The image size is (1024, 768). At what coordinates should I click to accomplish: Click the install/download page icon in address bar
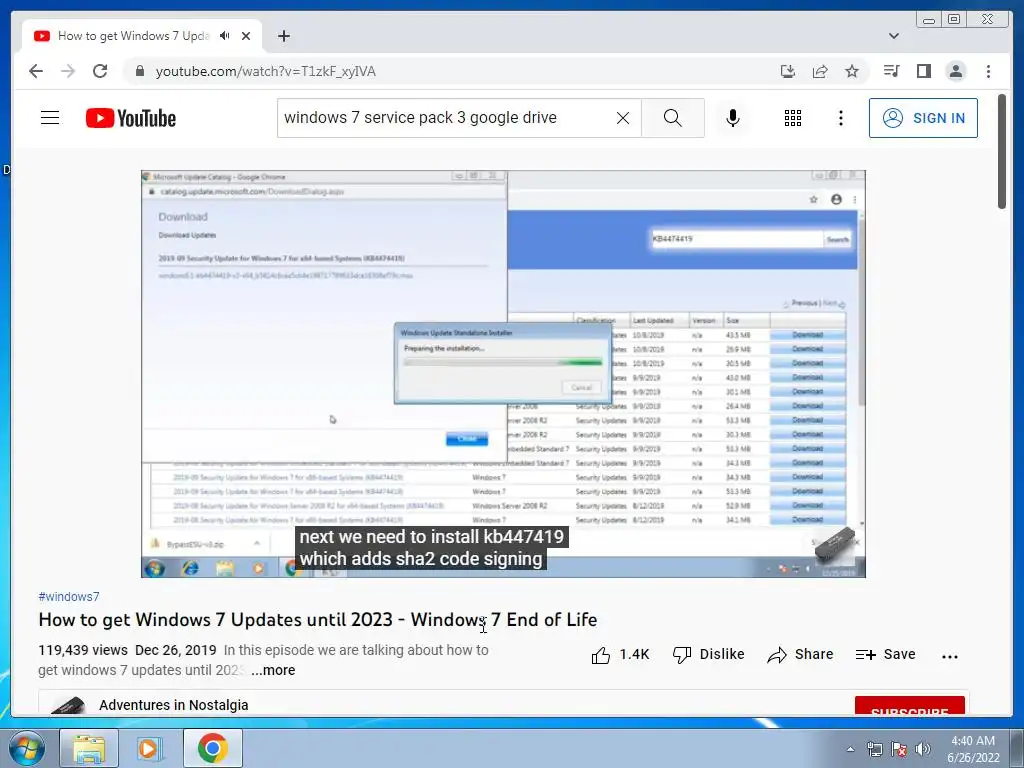click(x=788, y=71)
